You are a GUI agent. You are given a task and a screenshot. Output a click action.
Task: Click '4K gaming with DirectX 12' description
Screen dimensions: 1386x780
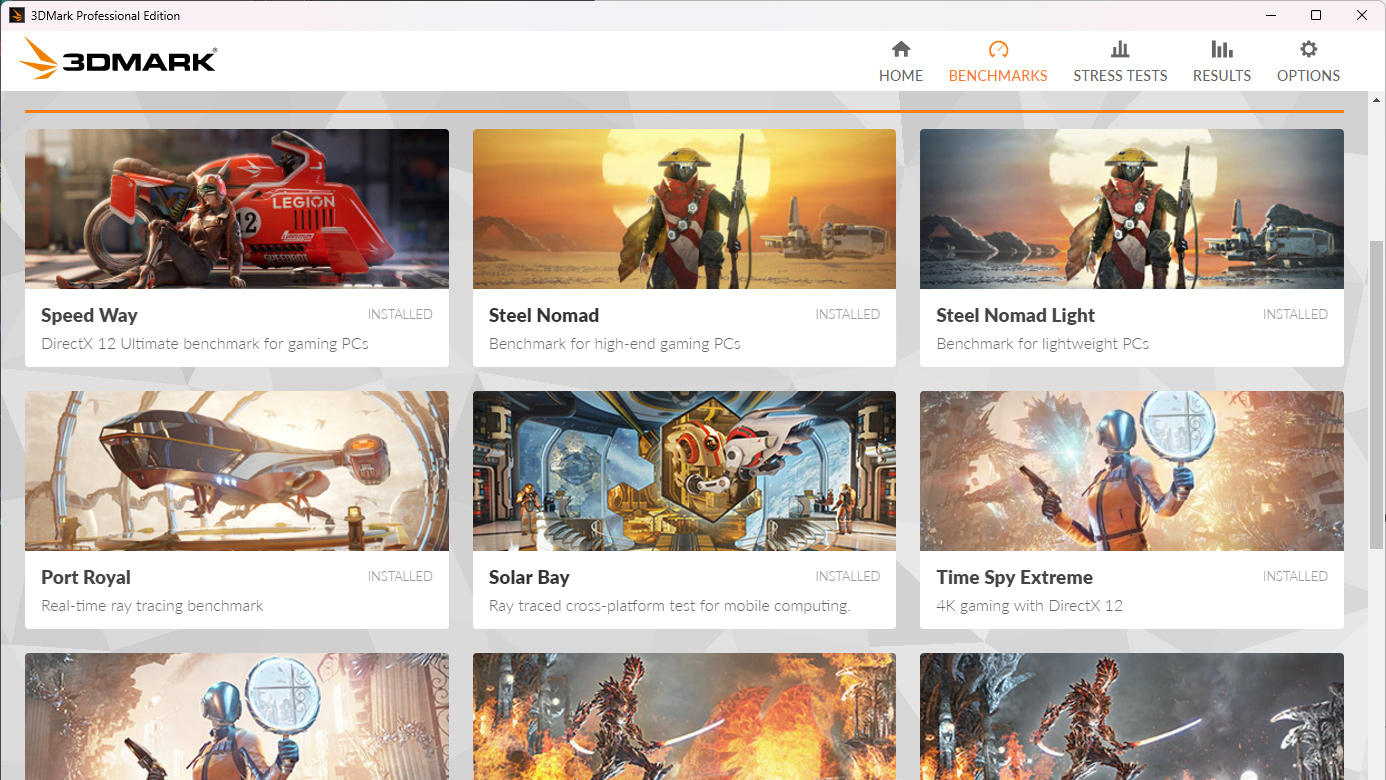[x=1030, y=606]
